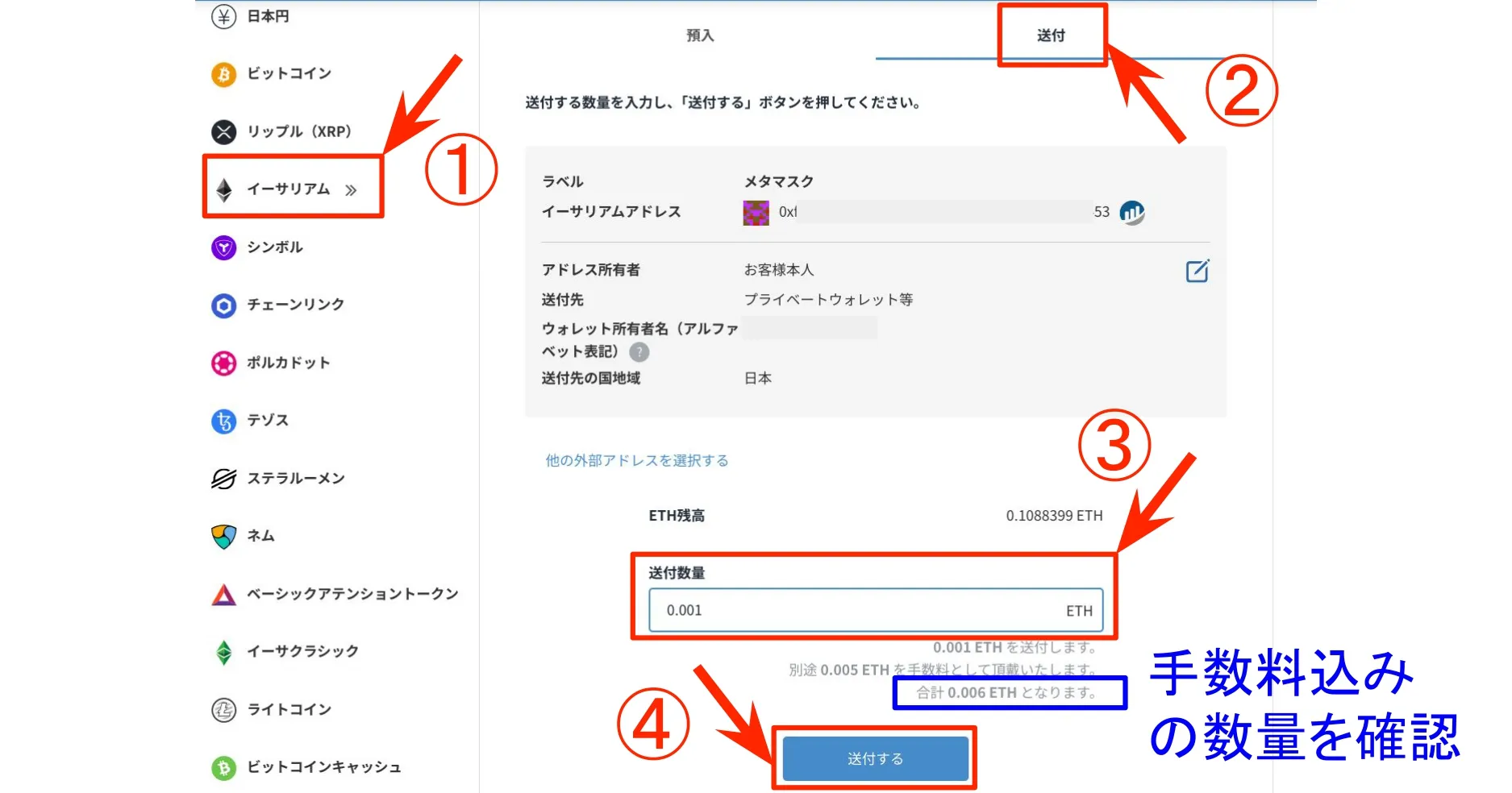Image resolution: width=1512 pixels, height=793 pixels.
Task: Click the round blue chart icon beside the address
Action: coord(1132,213)
